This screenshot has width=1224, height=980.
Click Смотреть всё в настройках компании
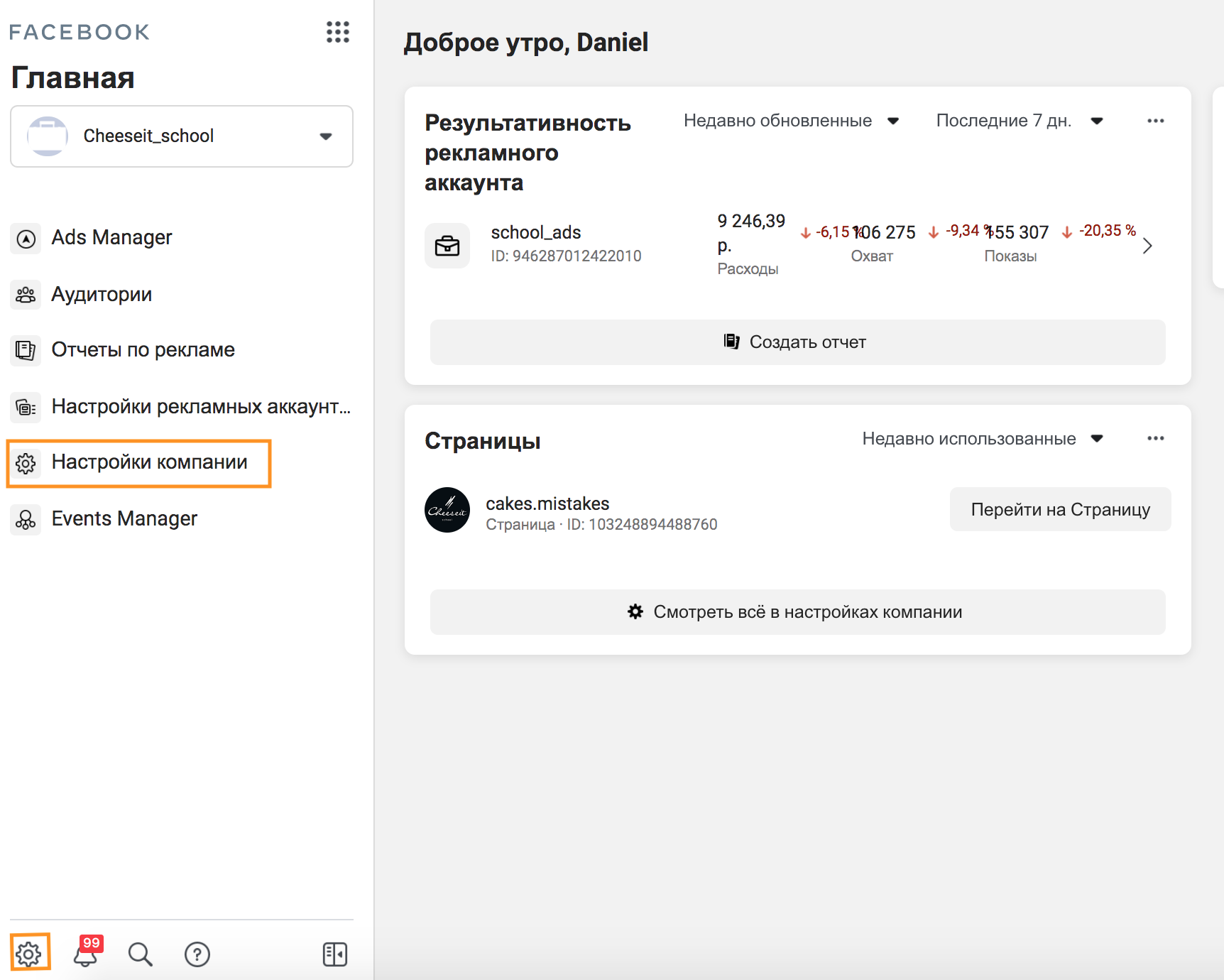click(x=797, y=612)
